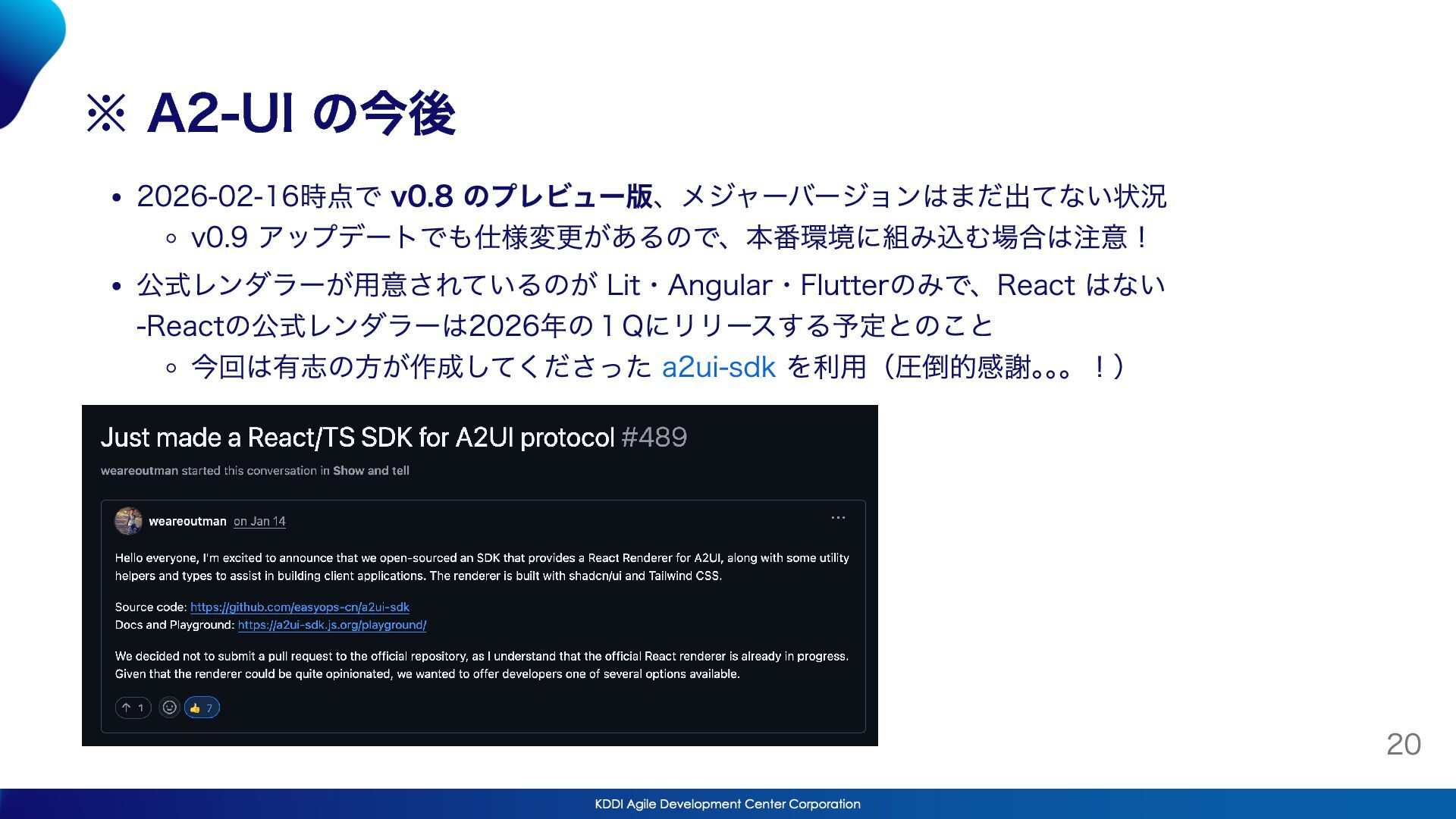Open the 'Show and tell' category link
The image size is (1456, 819).
pyautogui.click(x=371, y=471)
